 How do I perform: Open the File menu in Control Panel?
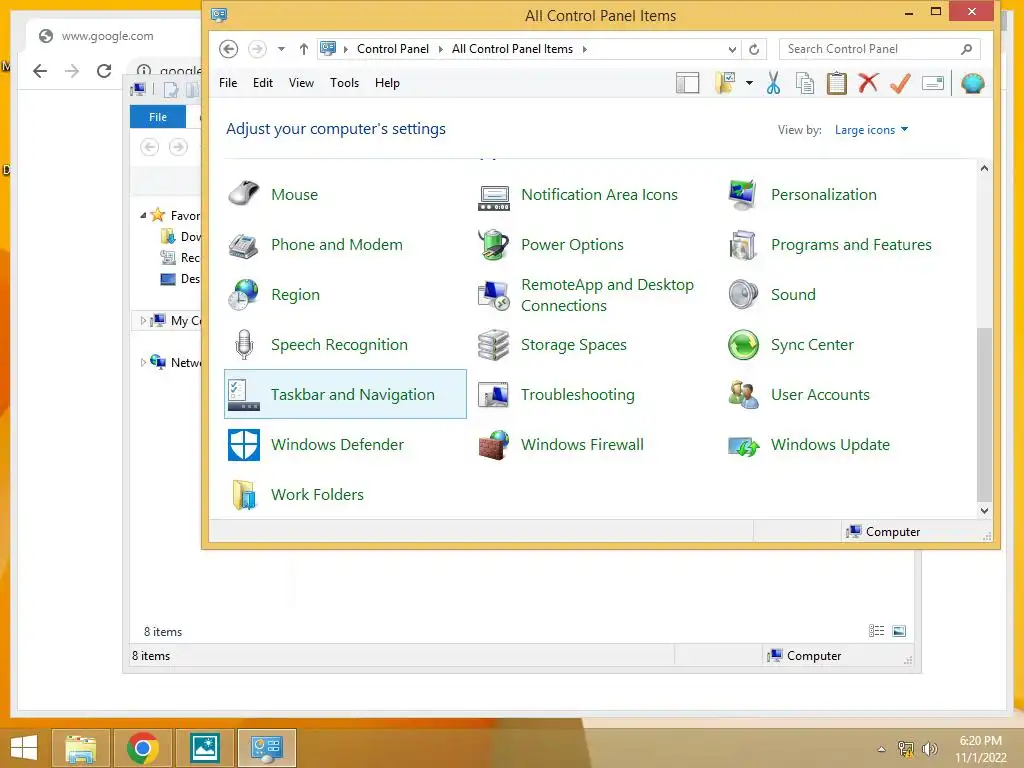click(x=228, y=83)
